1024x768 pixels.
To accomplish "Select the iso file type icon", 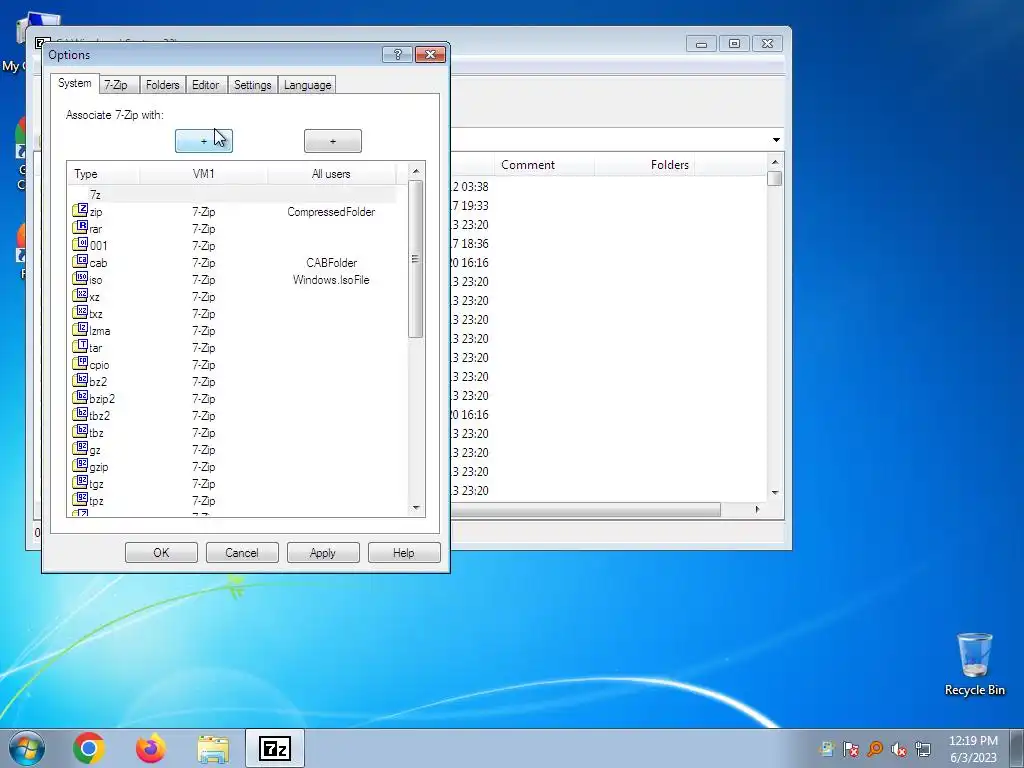I will [x=80, y=278].
